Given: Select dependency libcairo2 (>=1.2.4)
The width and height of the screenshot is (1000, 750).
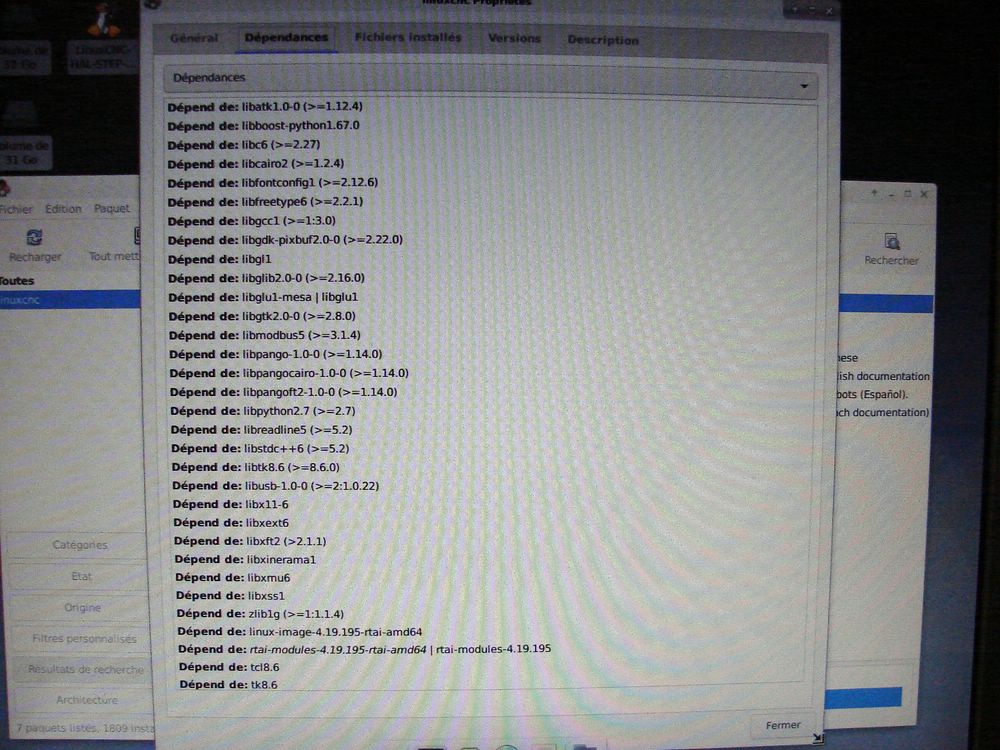Looking at the screenshot, I should tap(256, 164).
